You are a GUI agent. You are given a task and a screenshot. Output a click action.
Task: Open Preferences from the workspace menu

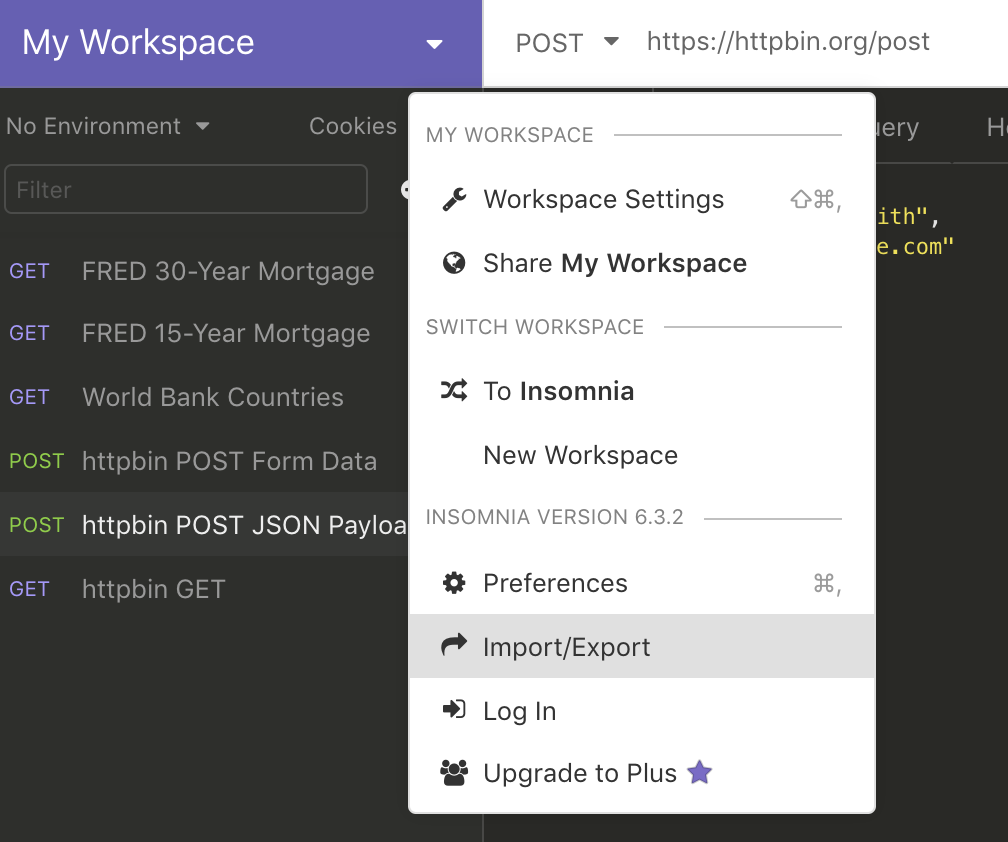point(642,583)
